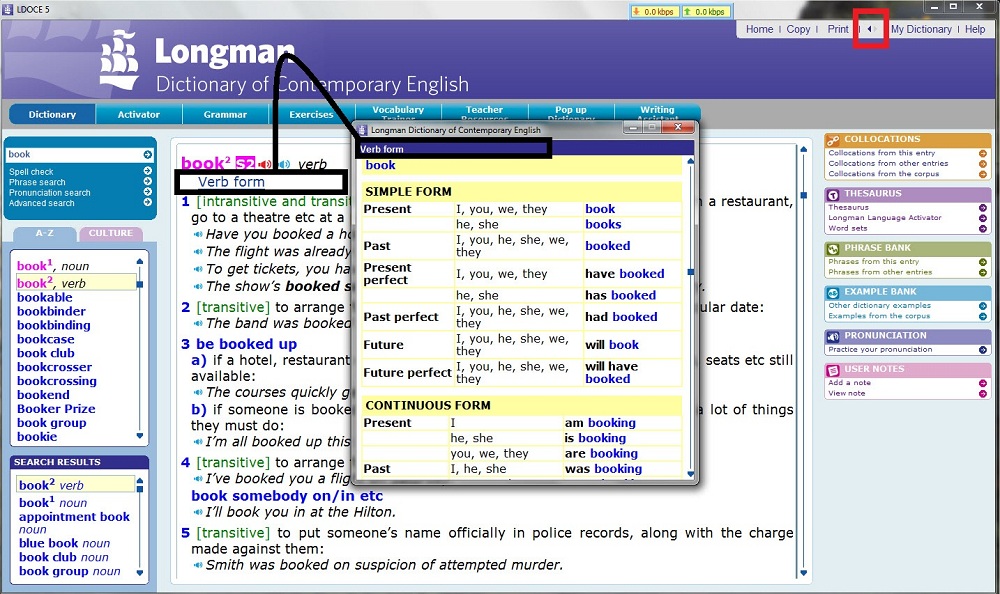Play audio for 'Smith was booked' example
This screenshot has width=1000, height=594.
[x=197, y=565]
